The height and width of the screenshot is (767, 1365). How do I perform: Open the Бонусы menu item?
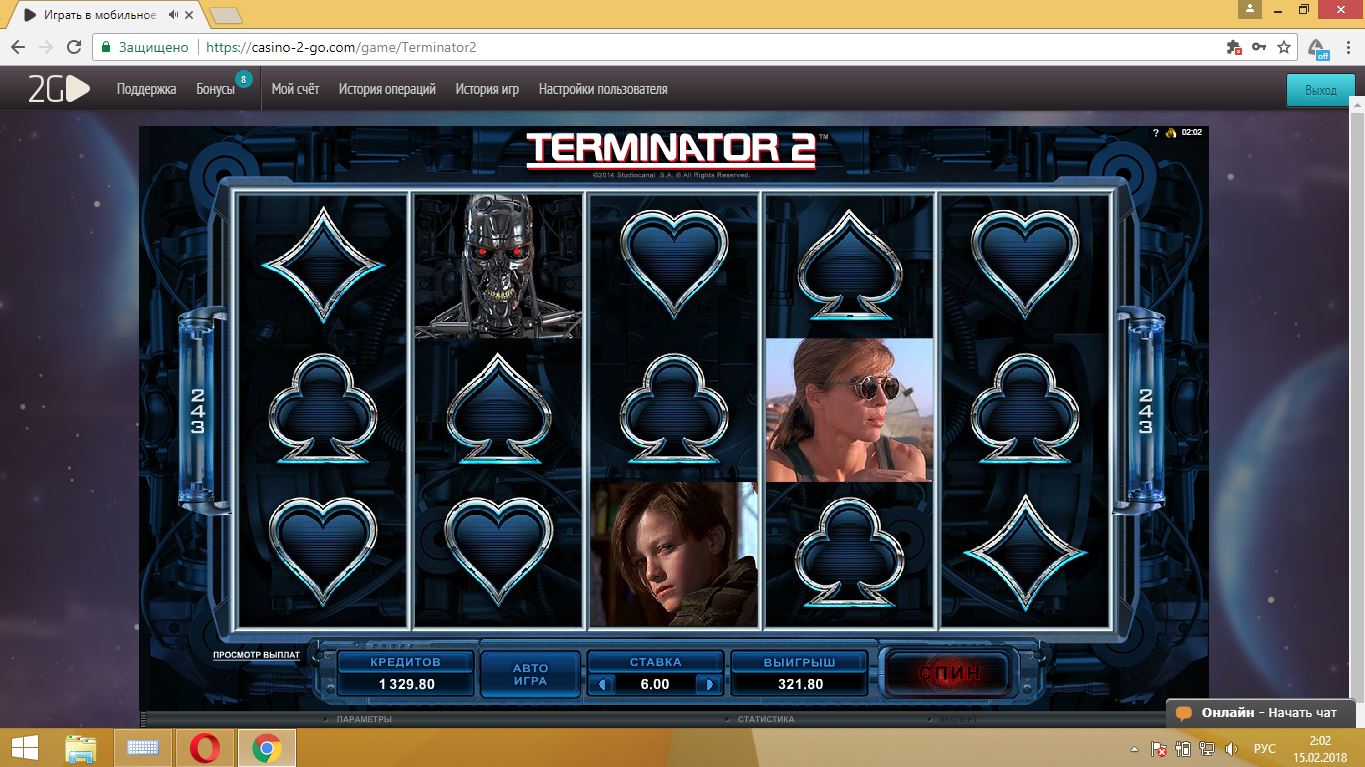pyautogui.click(x=215, y=89)
